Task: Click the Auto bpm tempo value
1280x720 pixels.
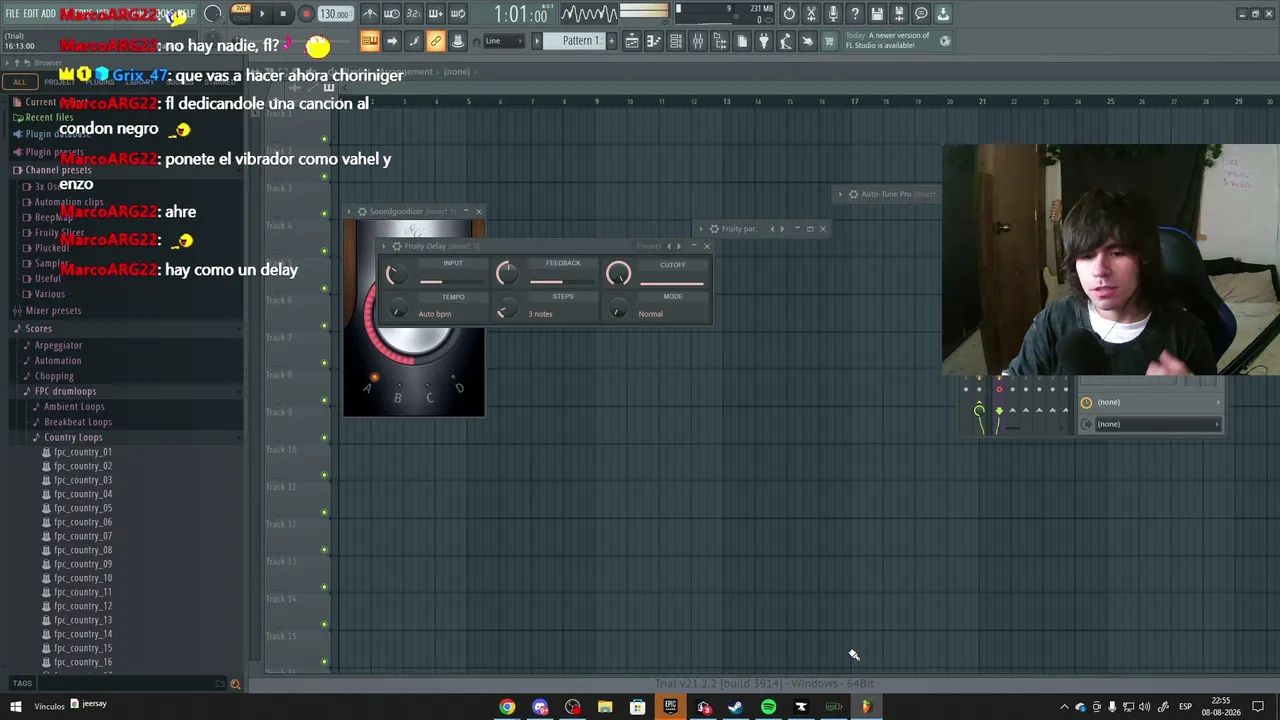Action: 435,314
